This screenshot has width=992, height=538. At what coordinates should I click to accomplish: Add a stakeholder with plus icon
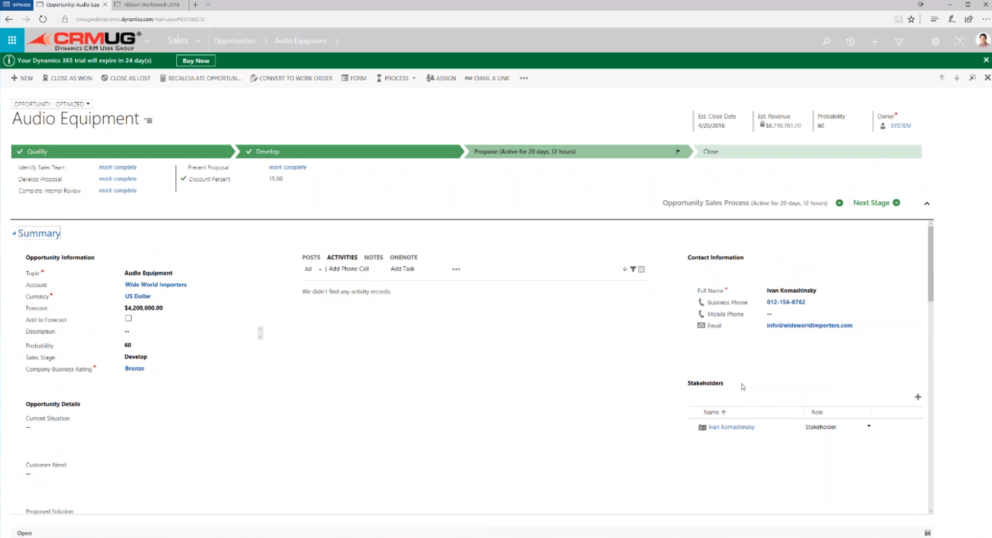pyautogui.click(x=918, y=397)
